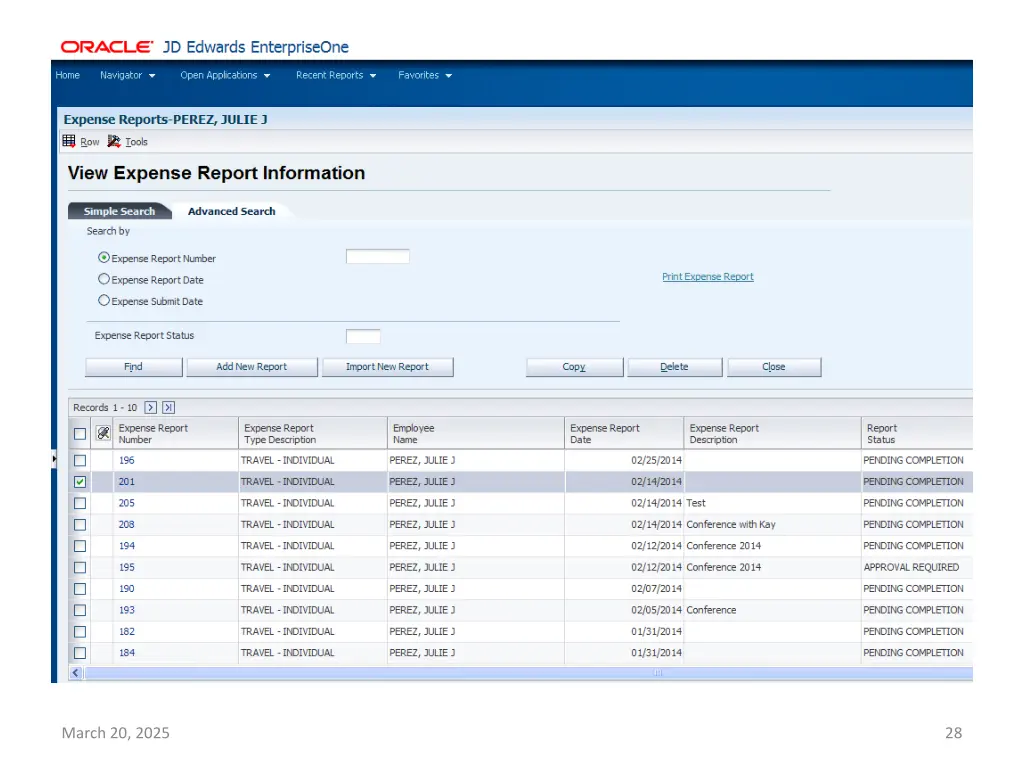Click the horizontal scrollbar under the grid
The height and width of the screenshot is (768, 1024).
pos(528,673)
